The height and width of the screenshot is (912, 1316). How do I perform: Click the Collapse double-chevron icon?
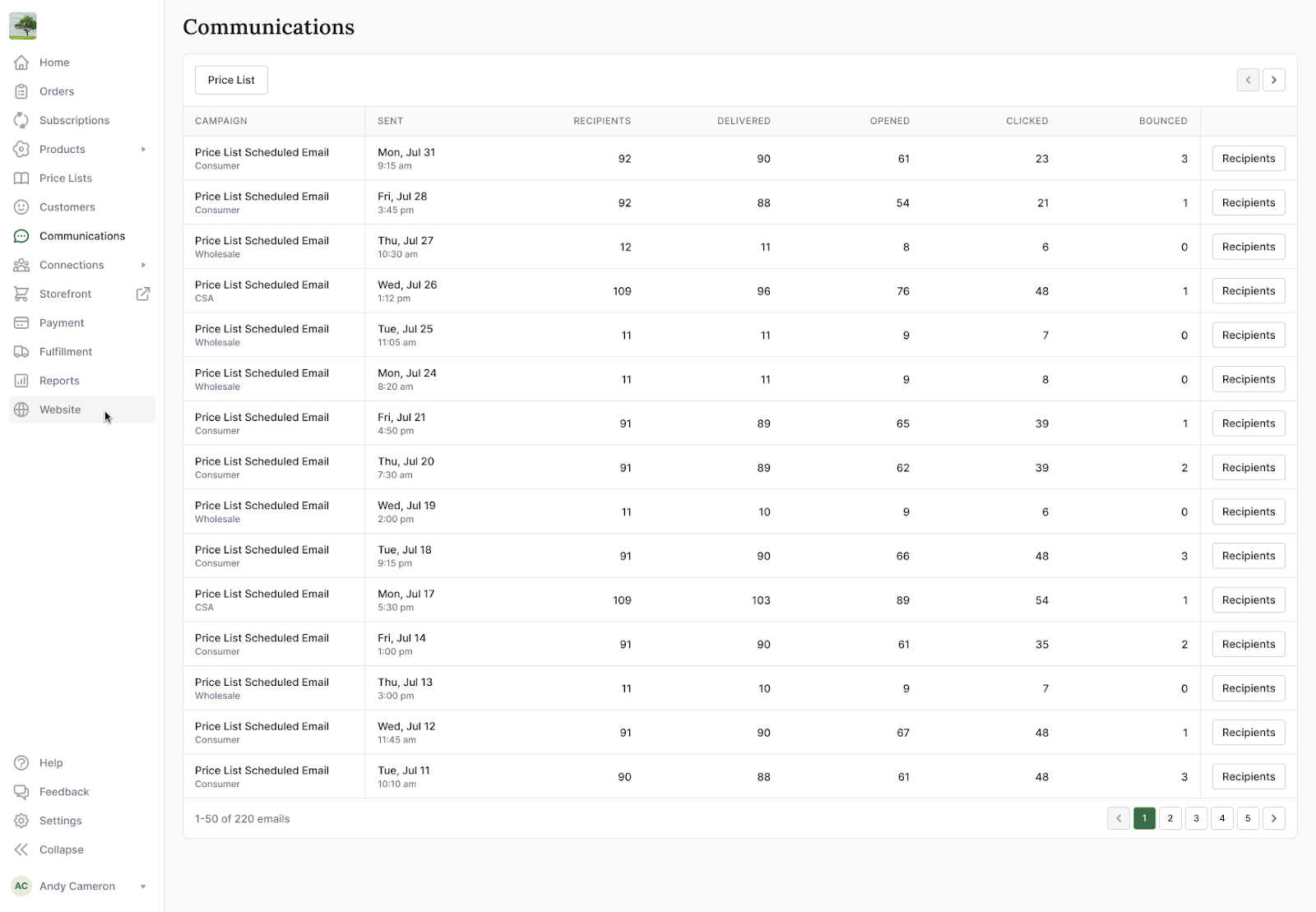coord(21,850)
